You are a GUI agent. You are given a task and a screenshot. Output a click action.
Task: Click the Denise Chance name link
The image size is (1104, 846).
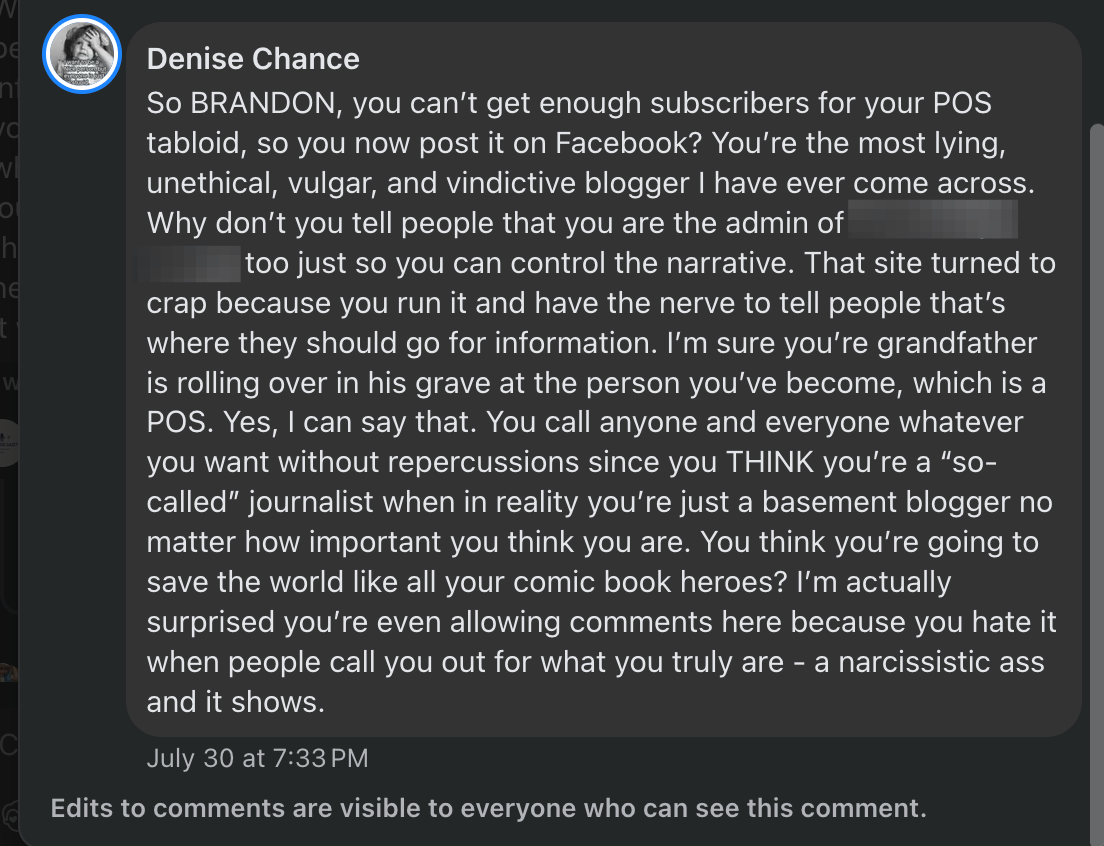(253, 59)
